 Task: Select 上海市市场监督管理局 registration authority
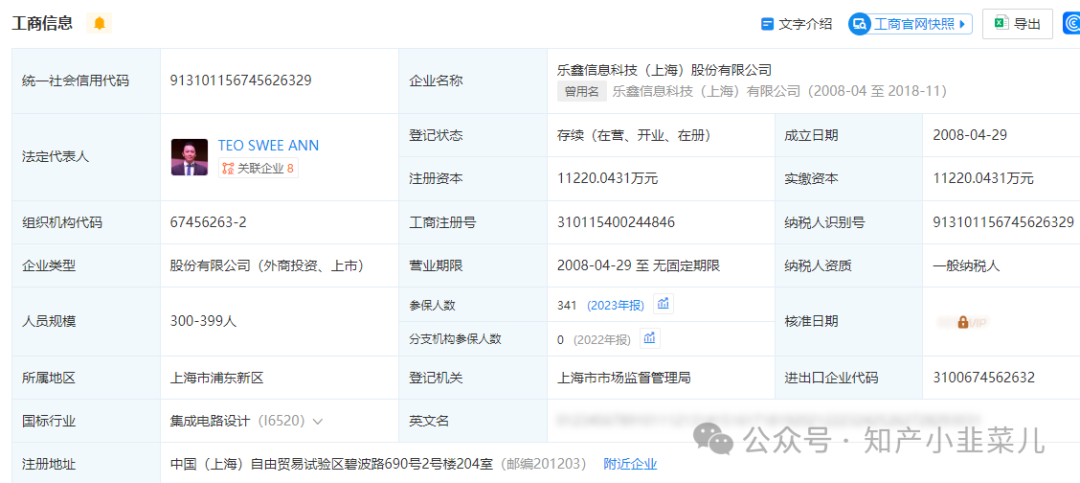point(624,378)
